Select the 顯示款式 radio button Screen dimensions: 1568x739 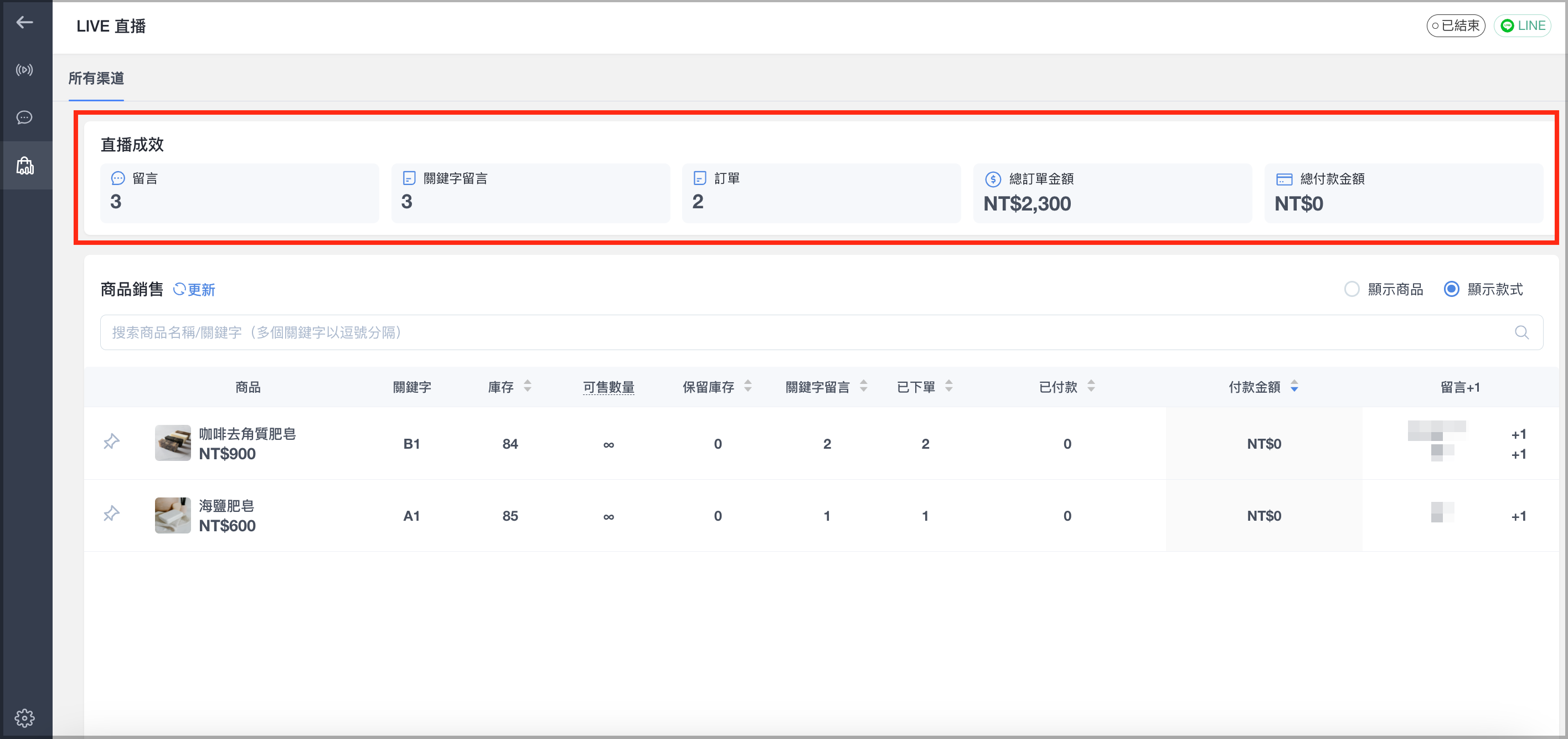pyautogui.click(x=1451, y=289)
